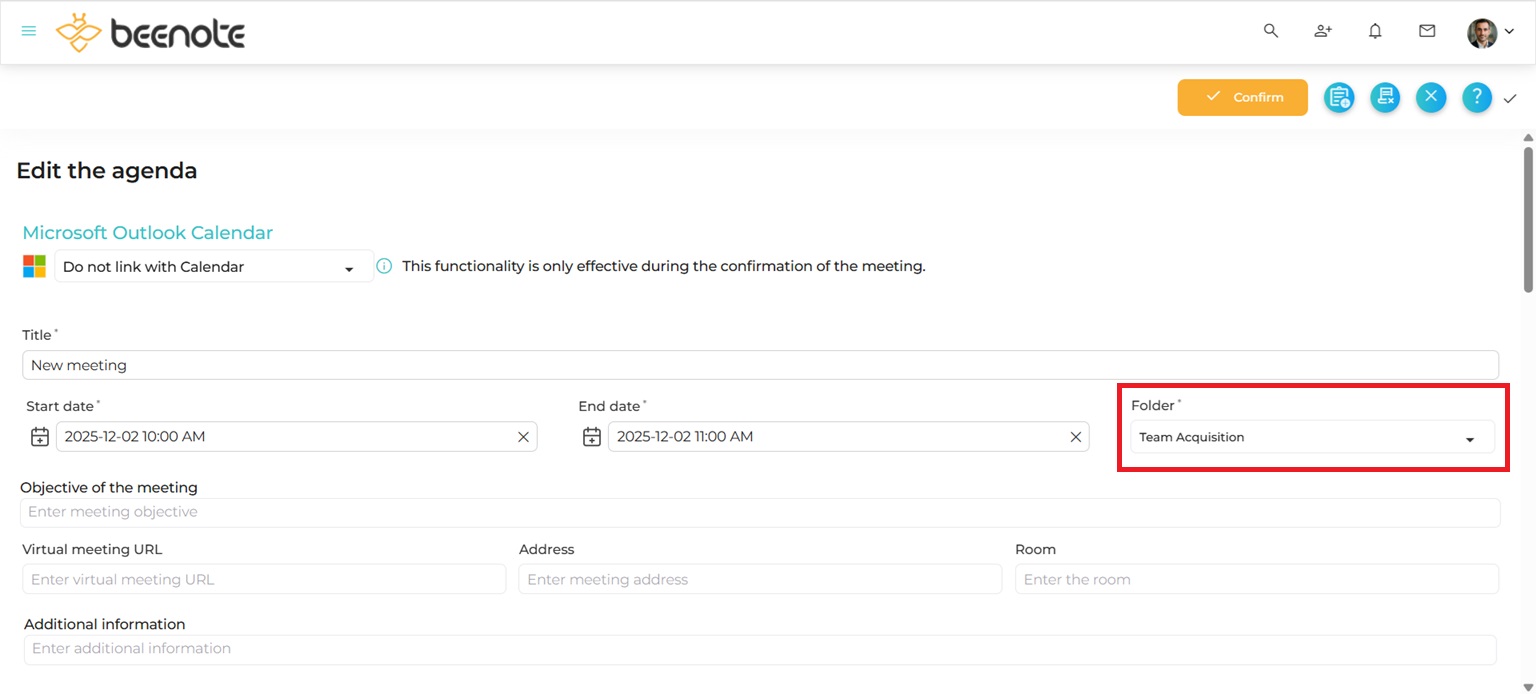Open the hamburger navigation menu

(x=29, y=31)
